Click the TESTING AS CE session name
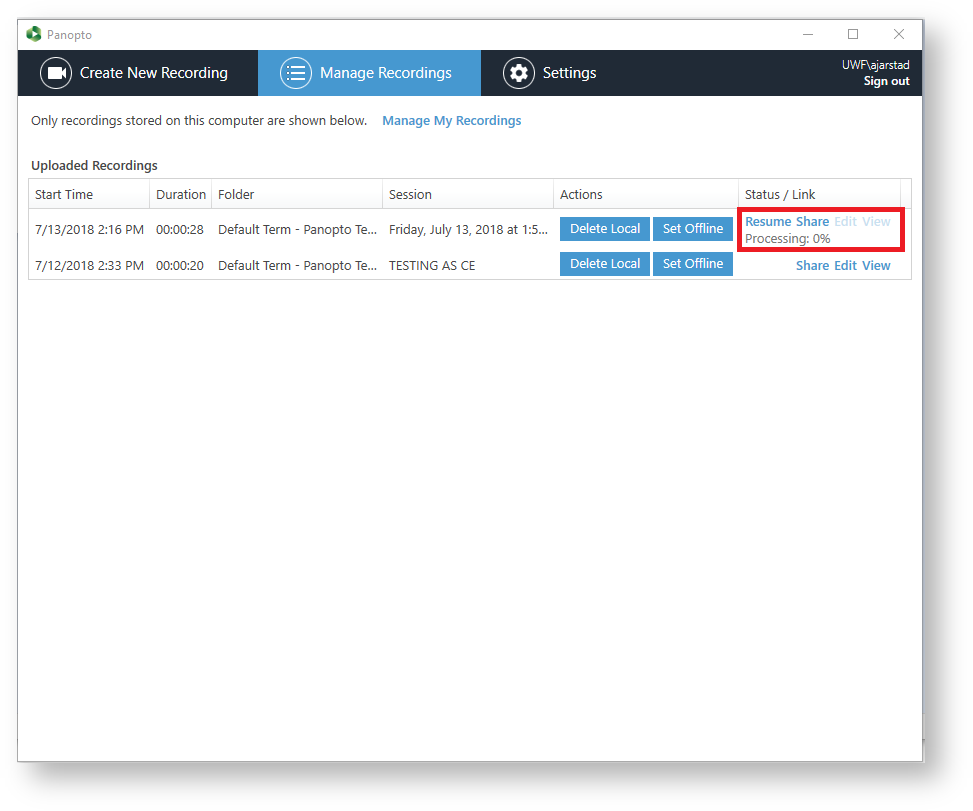This screenshot has width=973, height=811. click(432, 266)
